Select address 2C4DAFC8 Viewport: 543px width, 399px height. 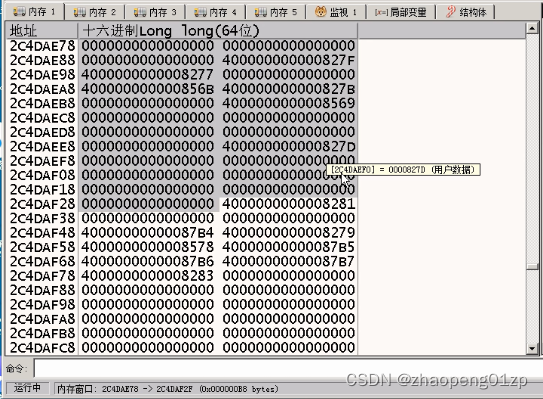[x=42, y=347]
